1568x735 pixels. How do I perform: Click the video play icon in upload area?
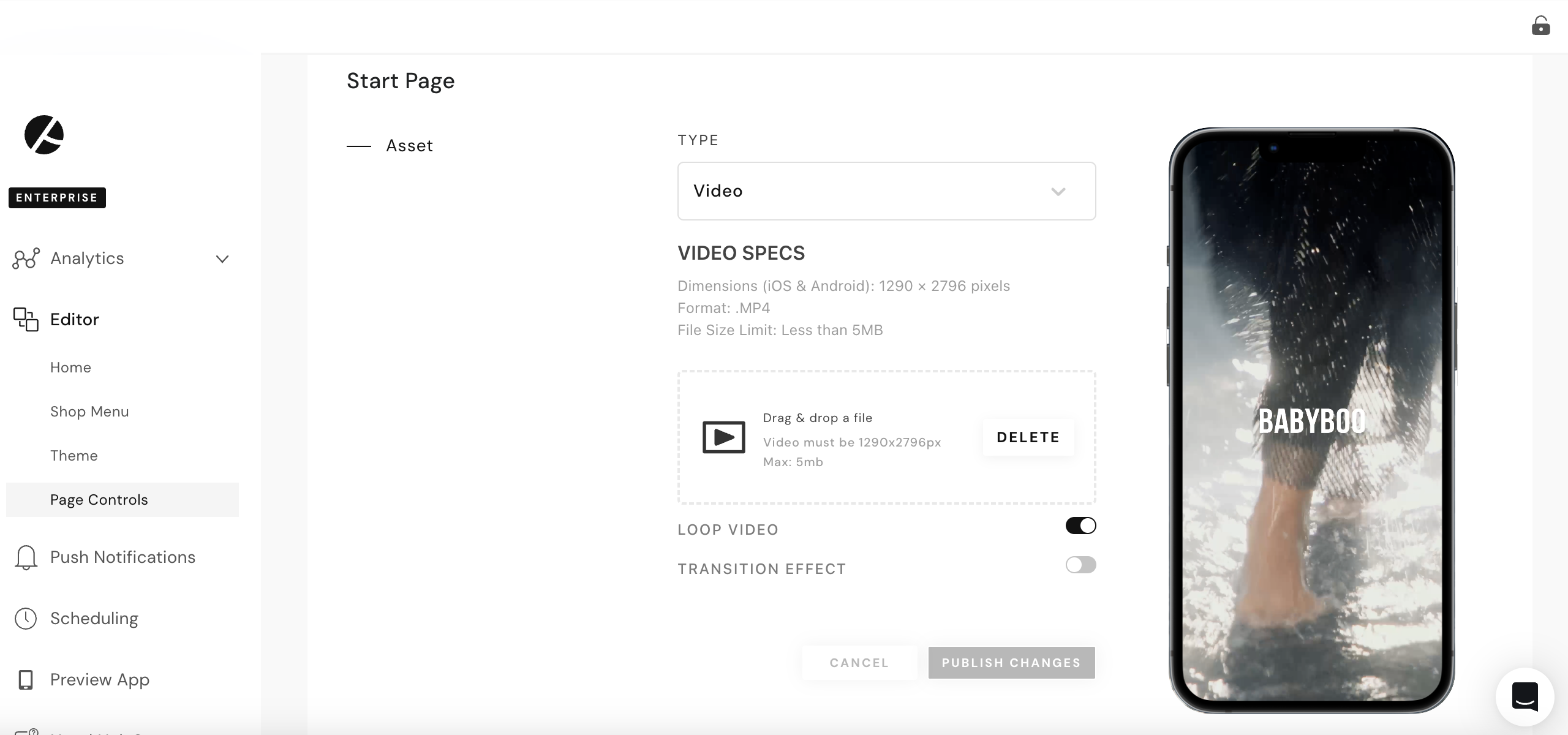coord(723,437)
